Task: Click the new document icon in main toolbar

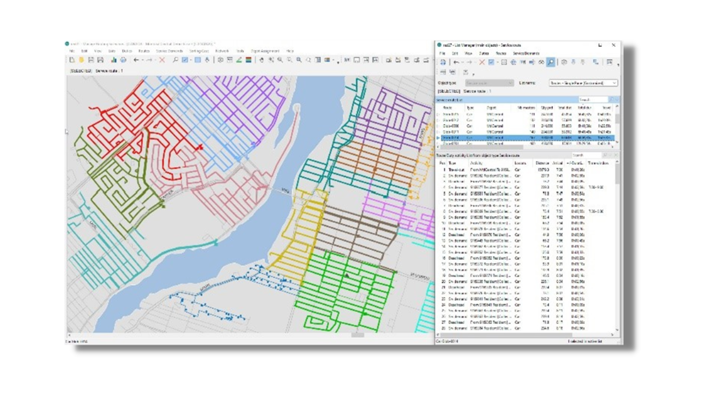Action: 72,60
